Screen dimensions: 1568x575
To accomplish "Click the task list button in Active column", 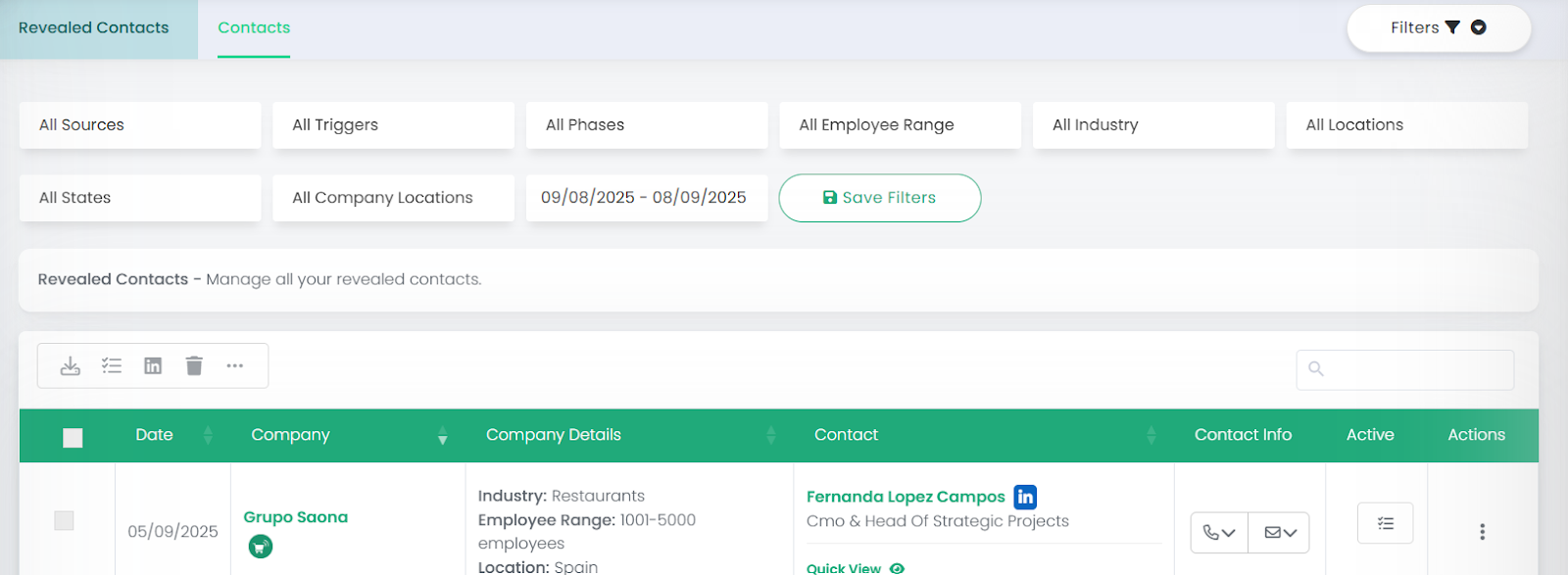I will [x=1385, y=523].
